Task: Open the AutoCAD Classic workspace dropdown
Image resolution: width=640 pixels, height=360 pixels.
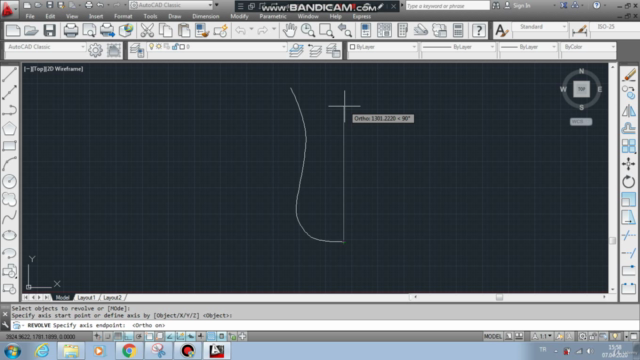Action: 45,47
